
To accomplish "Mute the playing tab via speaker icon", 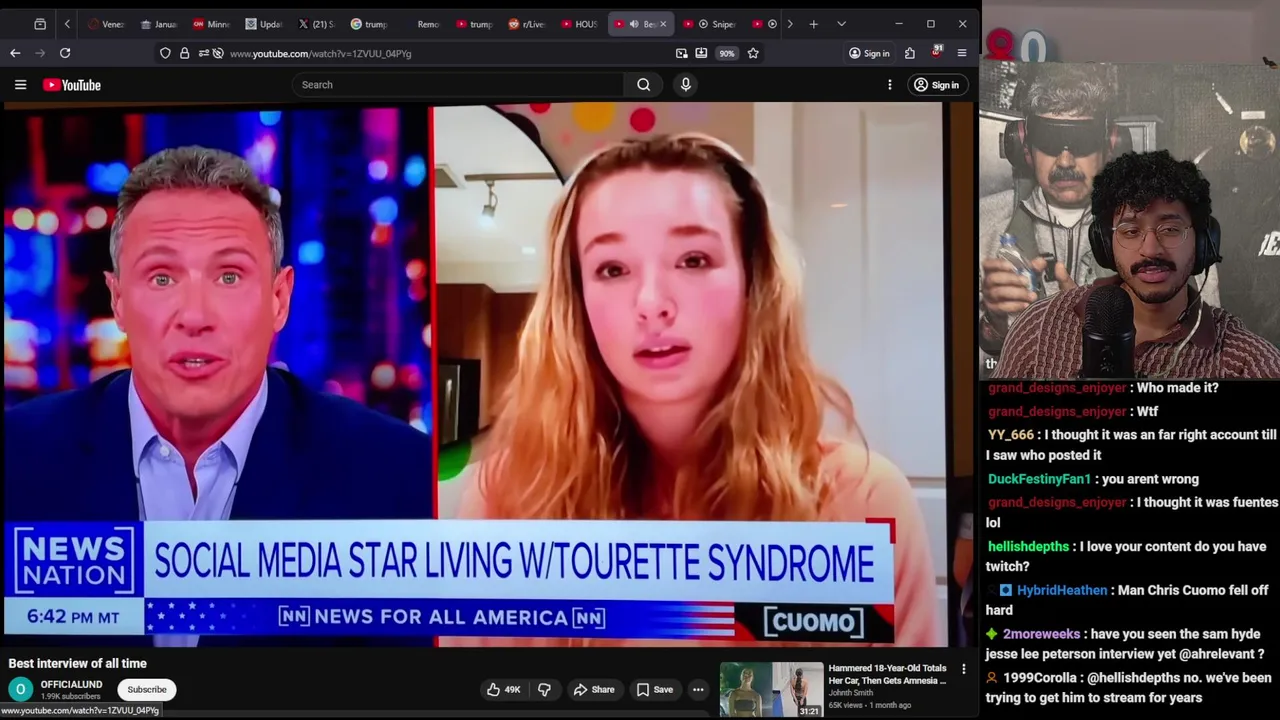I will click(x=633, y=24).
